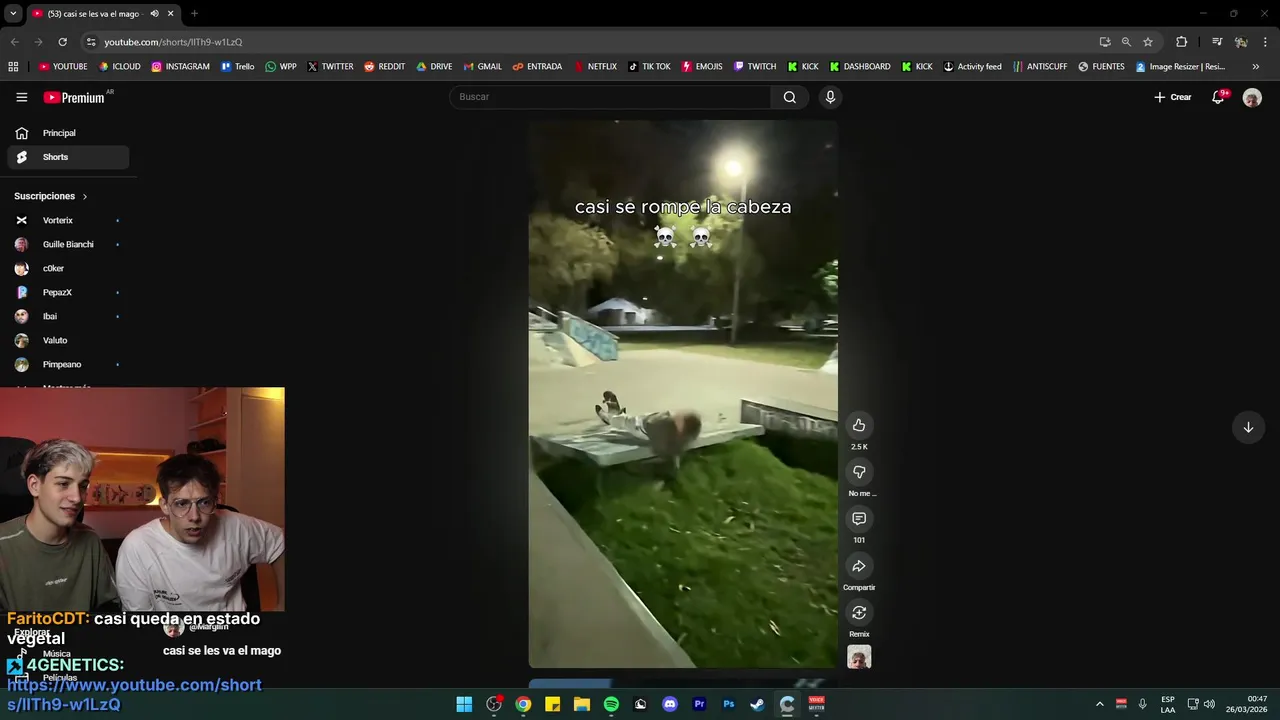This screenshot has height=720, width=1280.
Task: Open a new browser tab
Action: tap(194, 14)
